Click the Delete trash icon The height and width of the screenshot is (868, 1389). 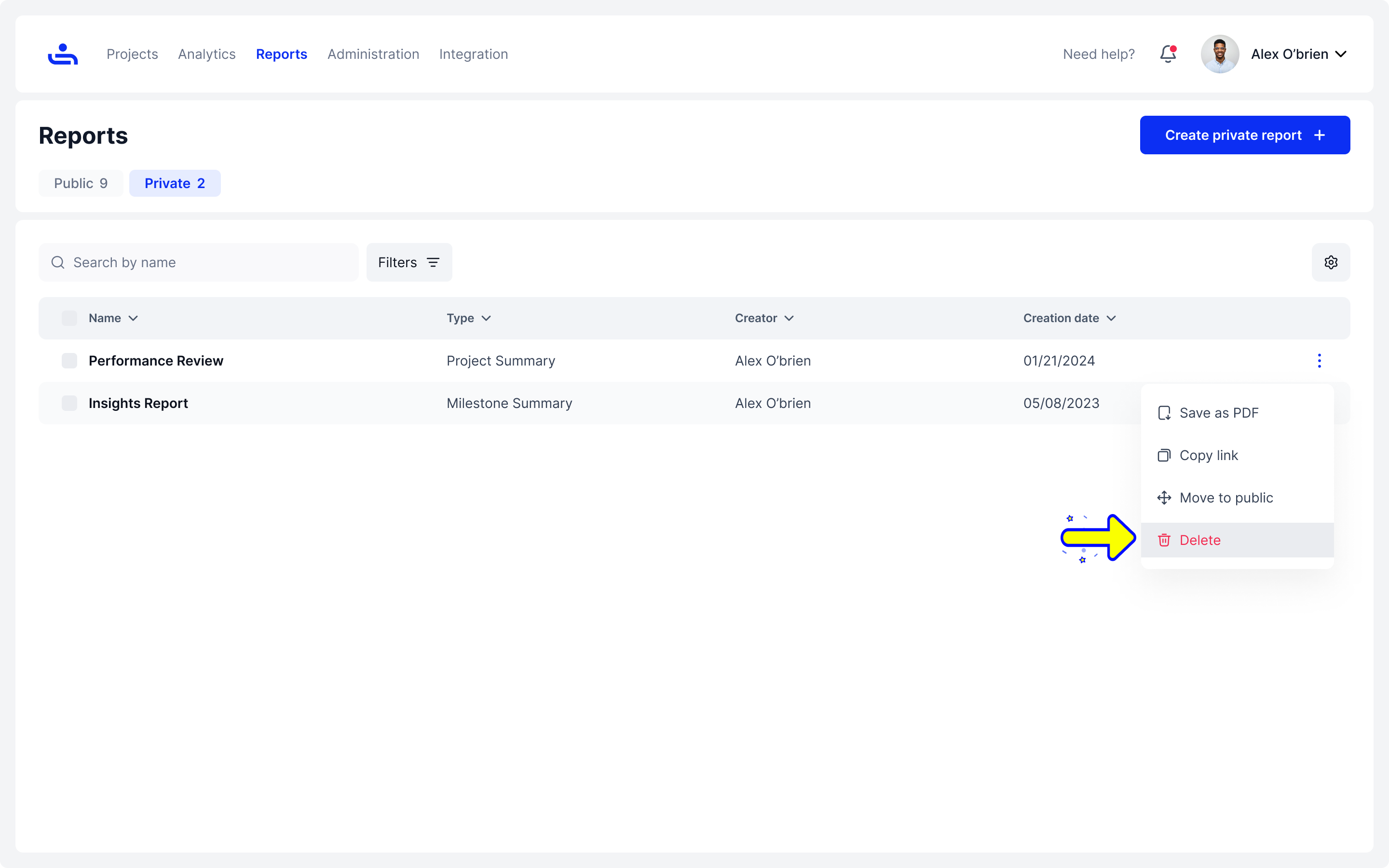(1164, 540)
